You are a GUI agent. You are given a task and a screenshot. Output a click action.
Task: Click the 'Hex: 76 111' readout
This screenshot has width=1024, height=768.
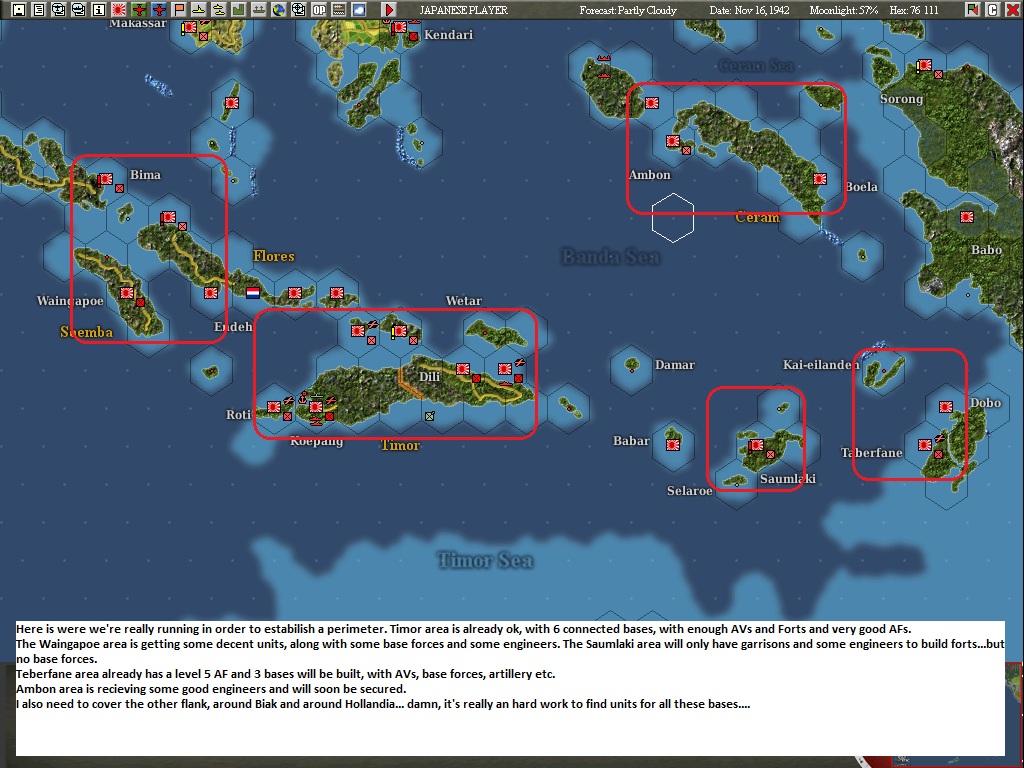(914, 10)
